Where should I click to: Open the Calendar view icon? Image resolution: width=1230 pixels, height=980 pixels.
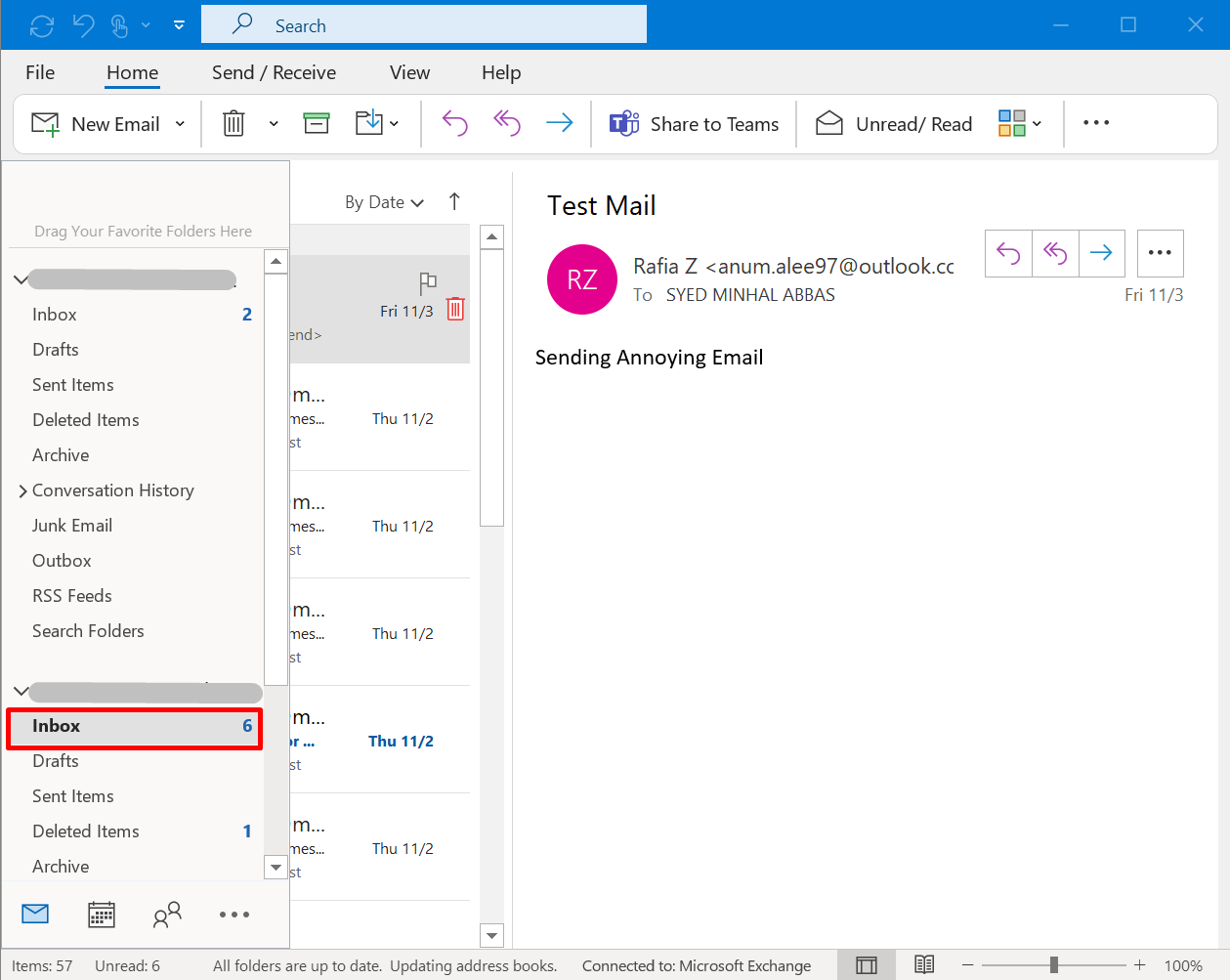pyautogui.click(x=102, y=915)
